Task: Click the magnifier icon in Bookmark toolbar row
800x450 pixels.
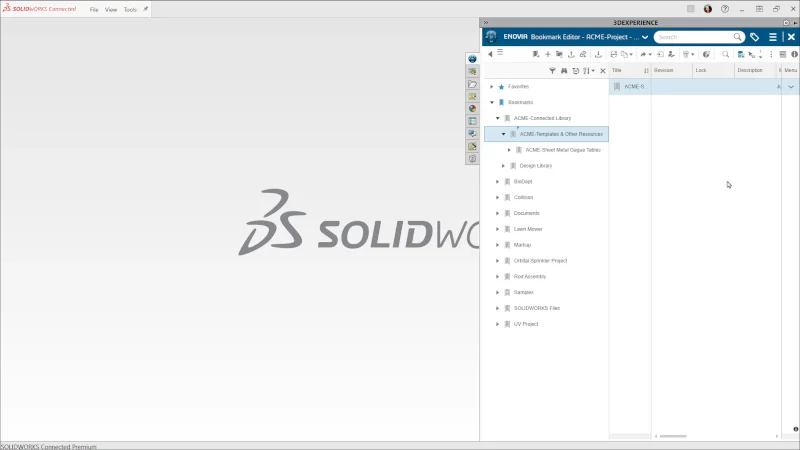Action: (x=726, y=54)
